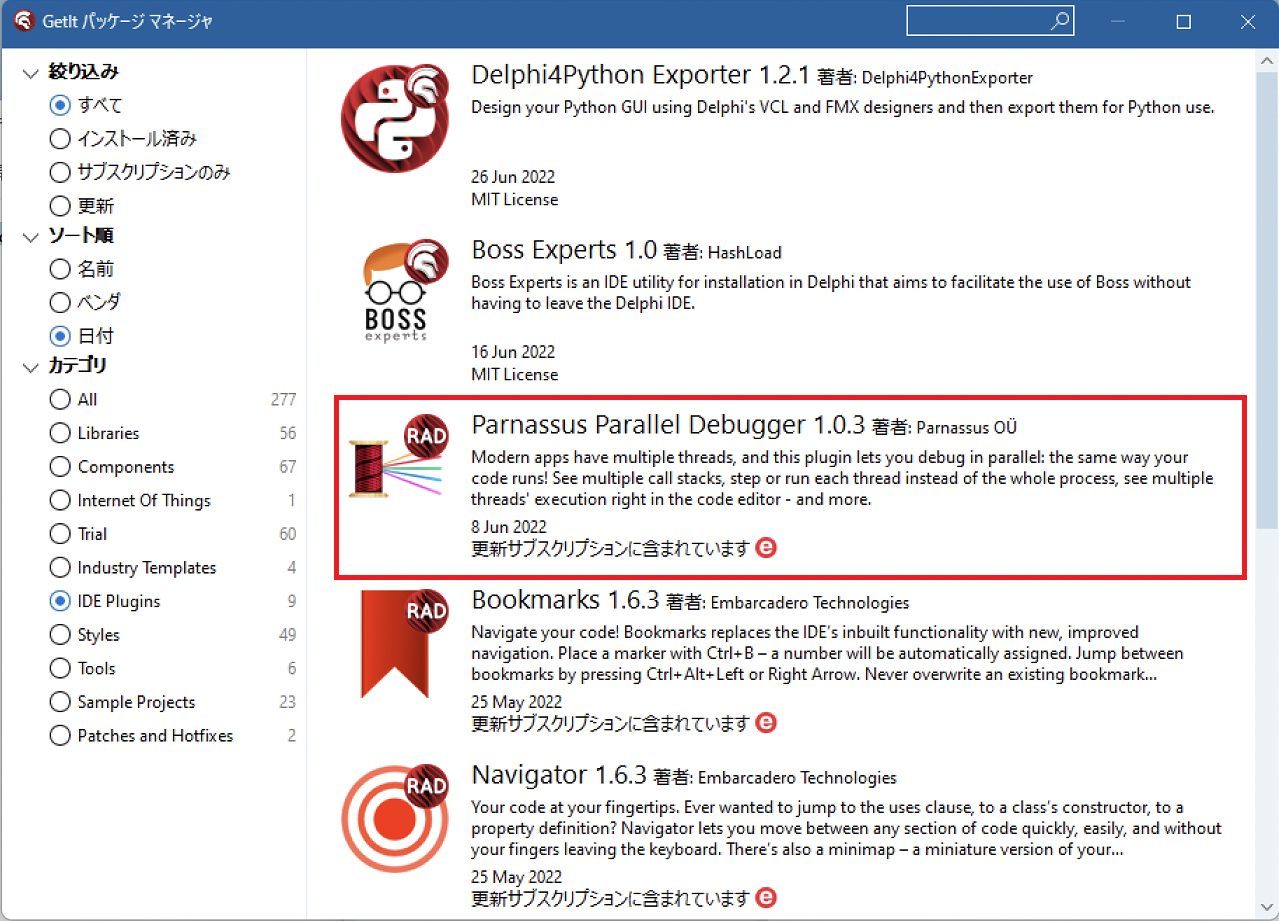Choose the Libraries category
The image size is (1279, 921).
(x=94, y=433)
